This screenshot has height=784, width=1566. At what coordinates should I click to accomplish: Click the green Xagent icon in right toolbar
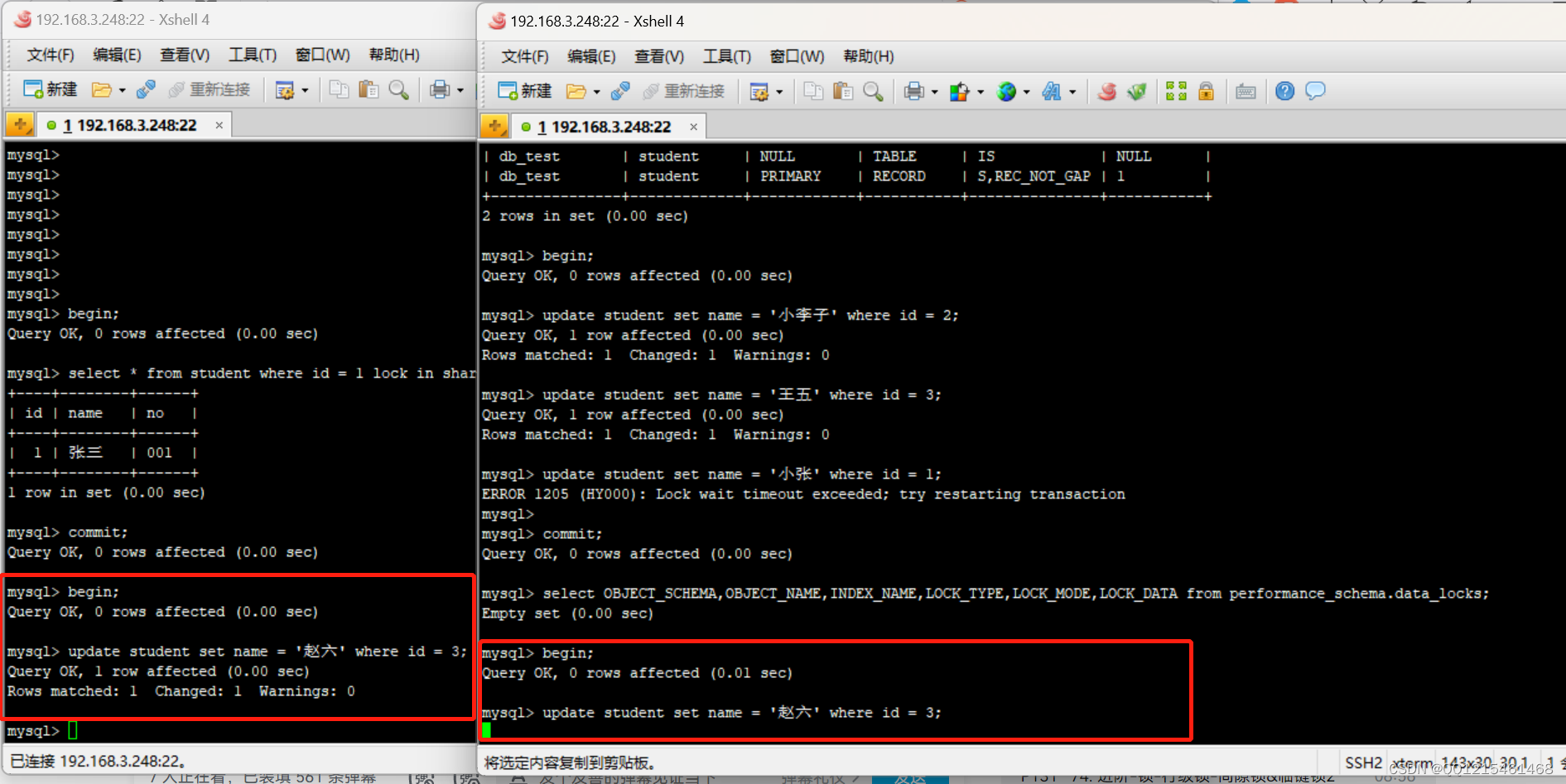click(x=1137, y=91)
